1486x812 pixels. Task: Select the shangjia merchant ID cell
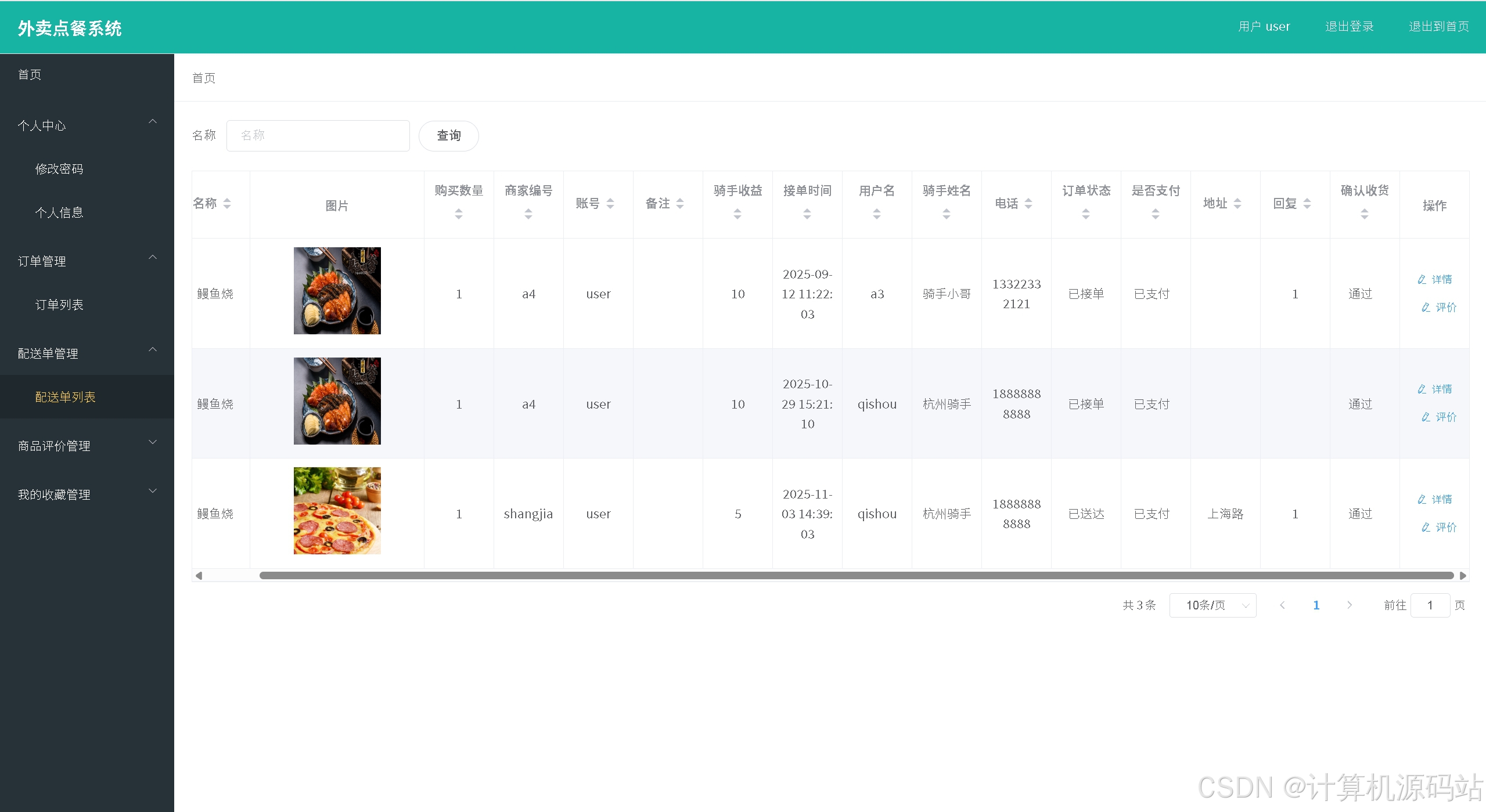point(528,514)
